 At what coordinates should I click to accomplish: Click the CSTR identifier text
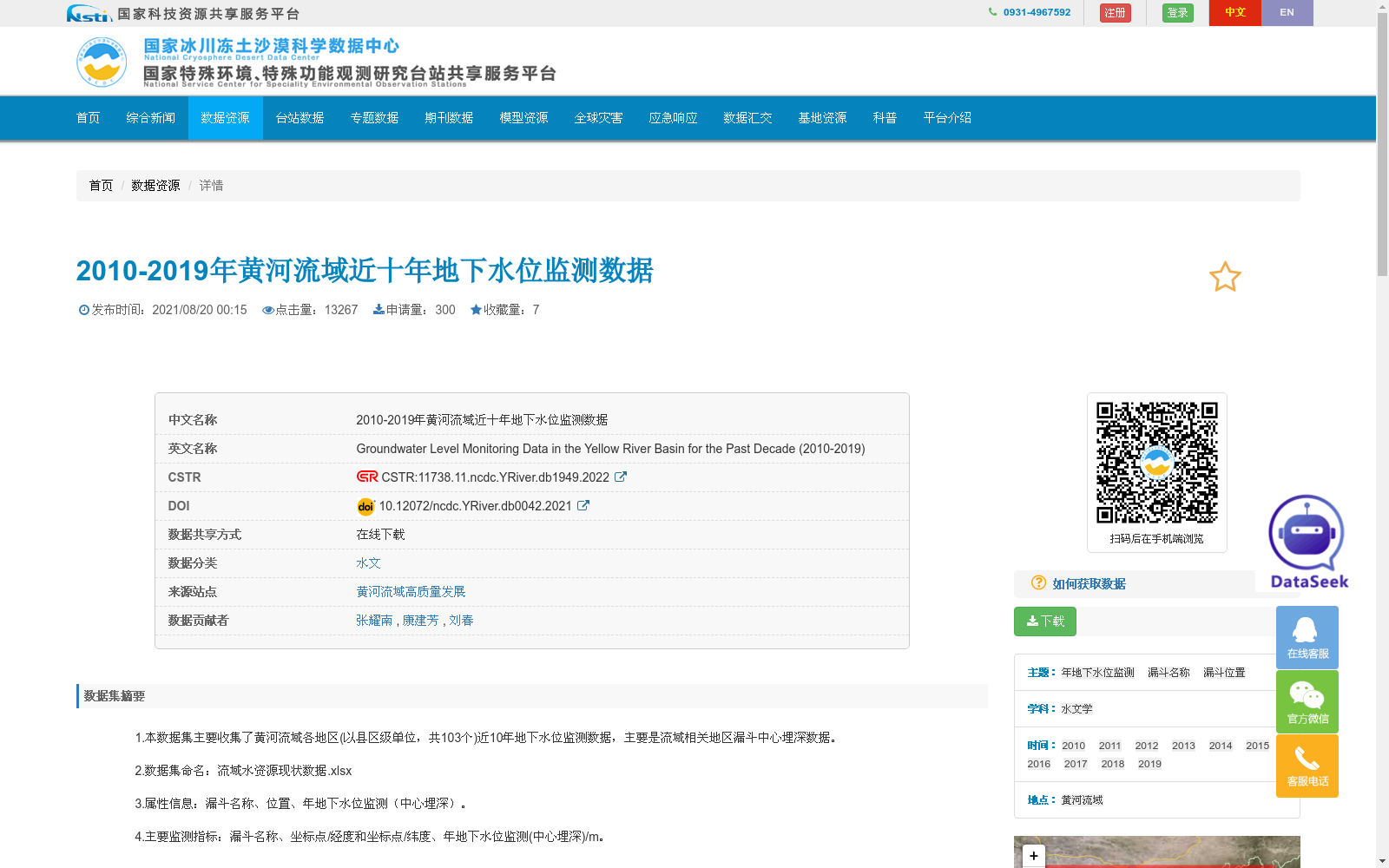coord(495,477)
